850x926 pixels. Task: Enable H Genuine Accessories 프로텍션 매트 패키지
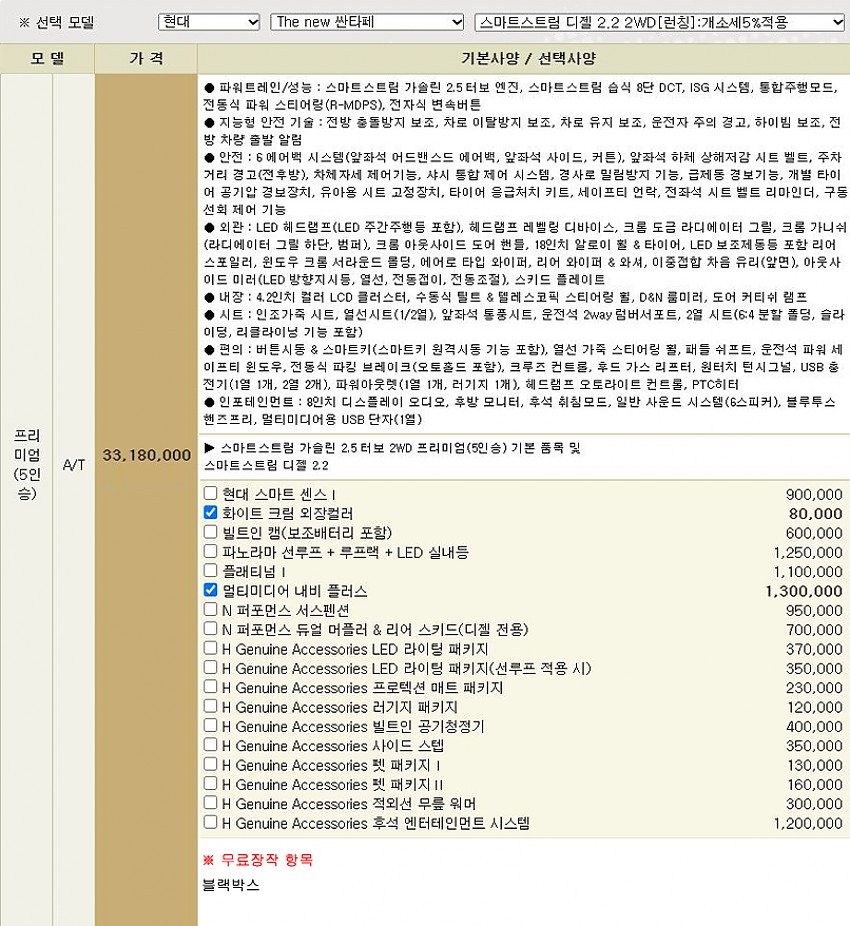210,687
